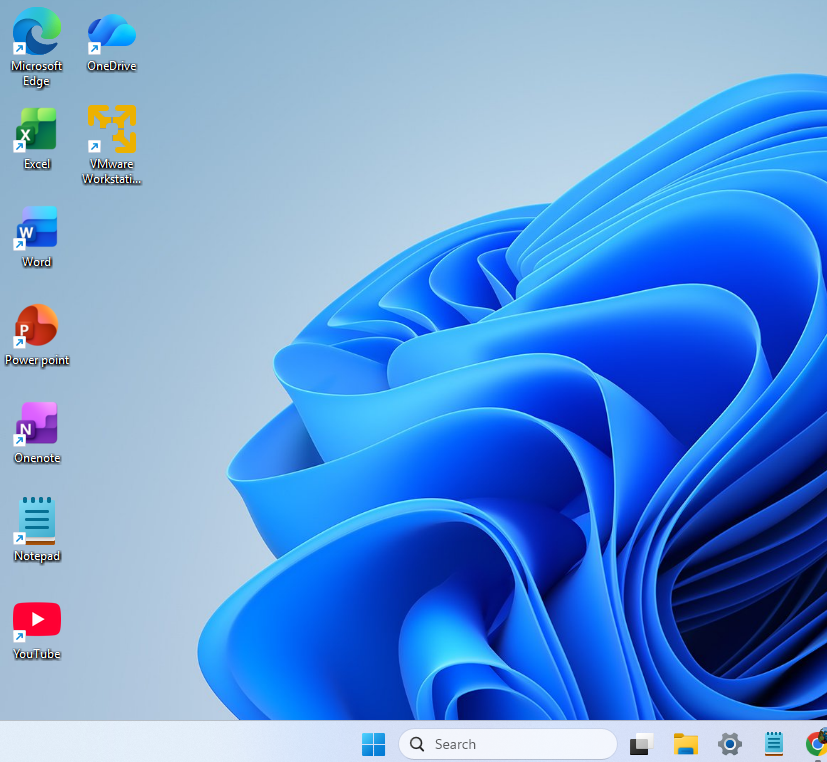Select the Word shortcut icon
Viewport: 827px width, 762px height.
click(36, 228)
